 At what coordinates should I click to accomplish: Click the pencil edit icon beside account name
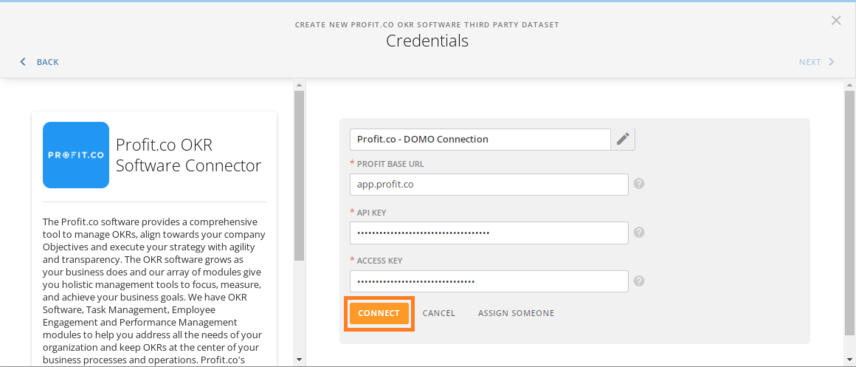623,139
